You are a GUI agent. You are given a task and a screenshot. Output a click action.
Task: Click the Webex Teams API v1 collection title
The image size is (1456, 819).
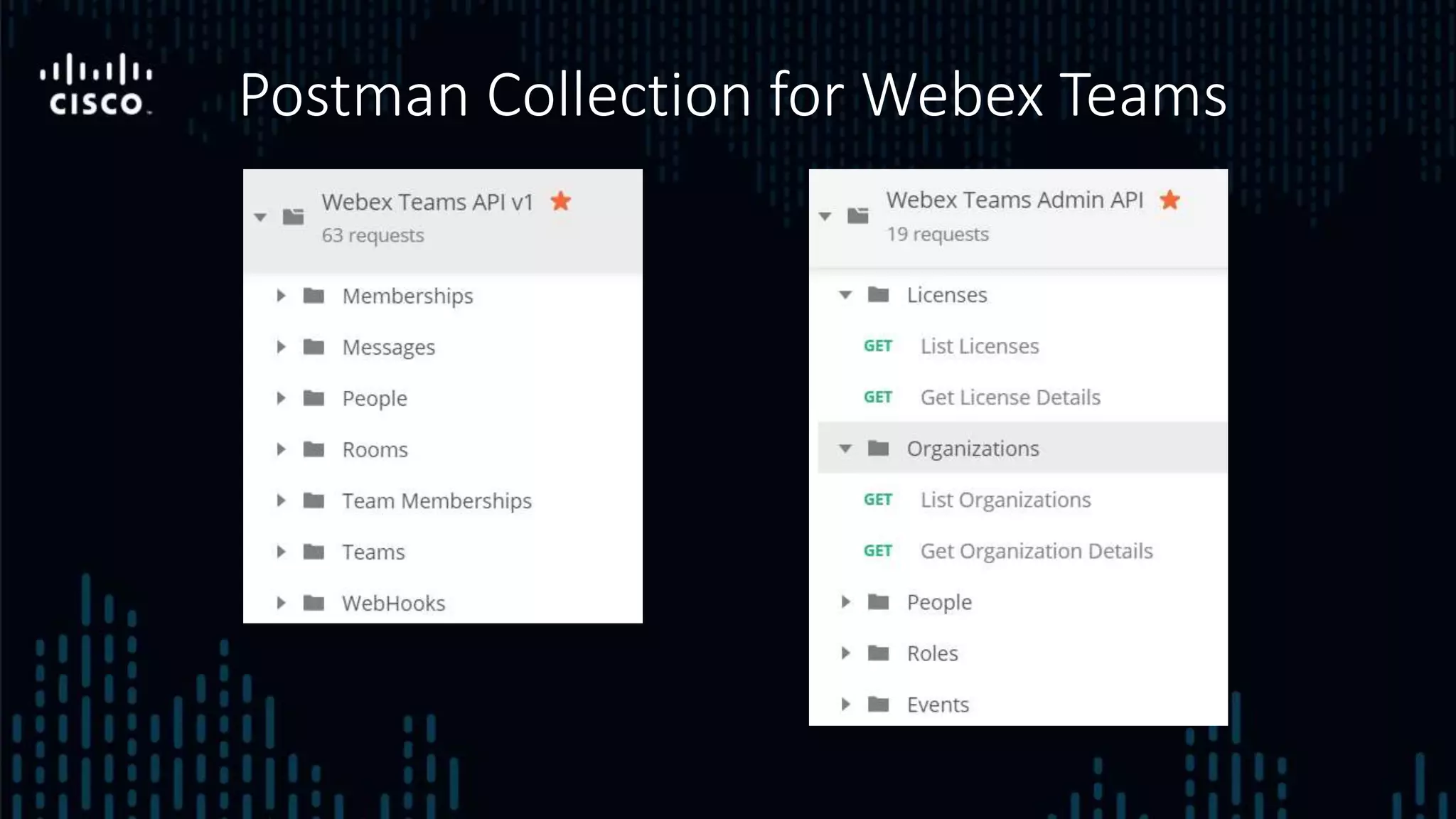coord(427,202)
